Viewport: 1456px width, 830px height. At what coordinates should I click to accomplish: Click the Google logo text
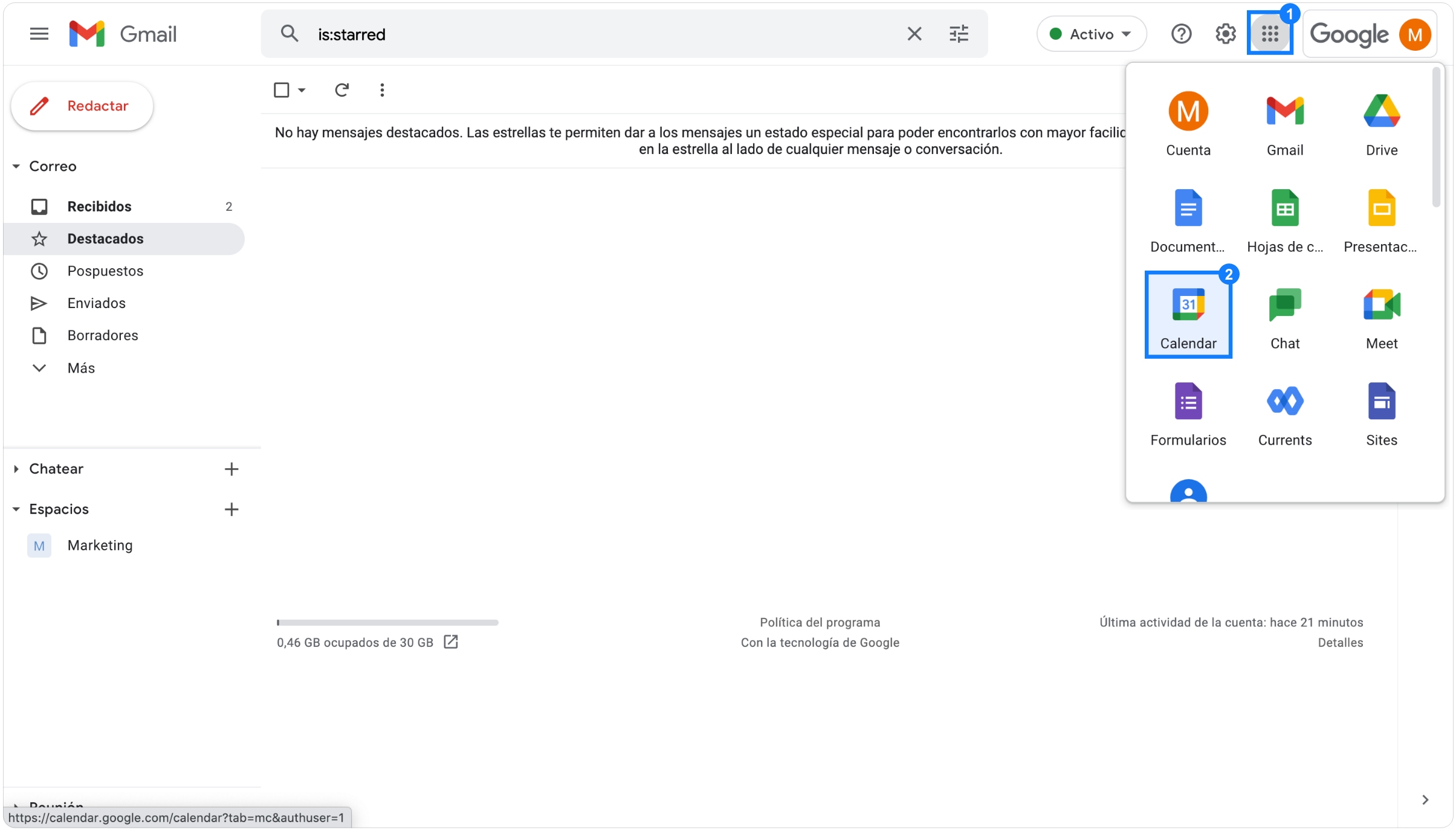coord(1348,34)
